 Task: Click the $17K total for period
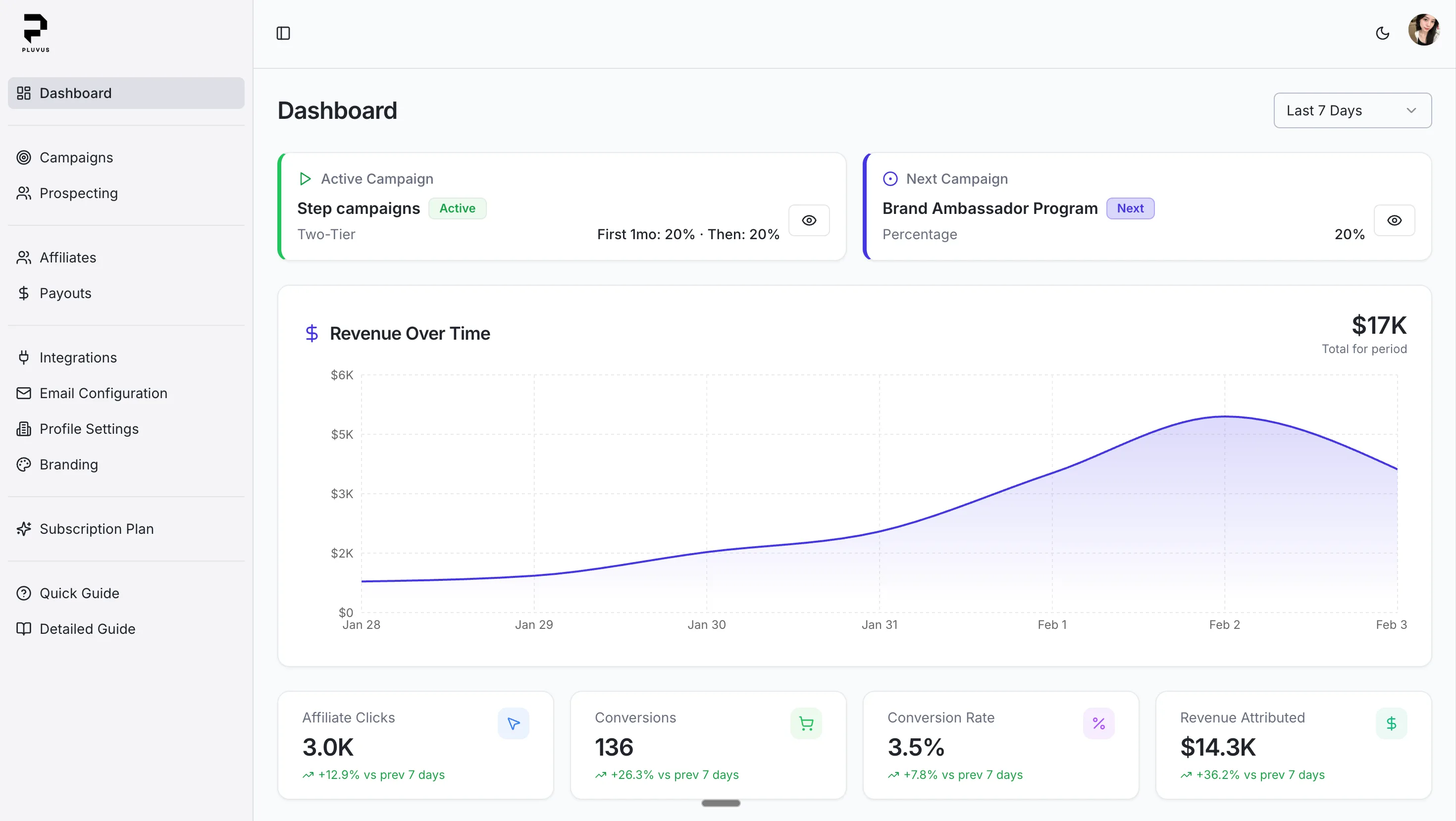(x=1379, y=325)
